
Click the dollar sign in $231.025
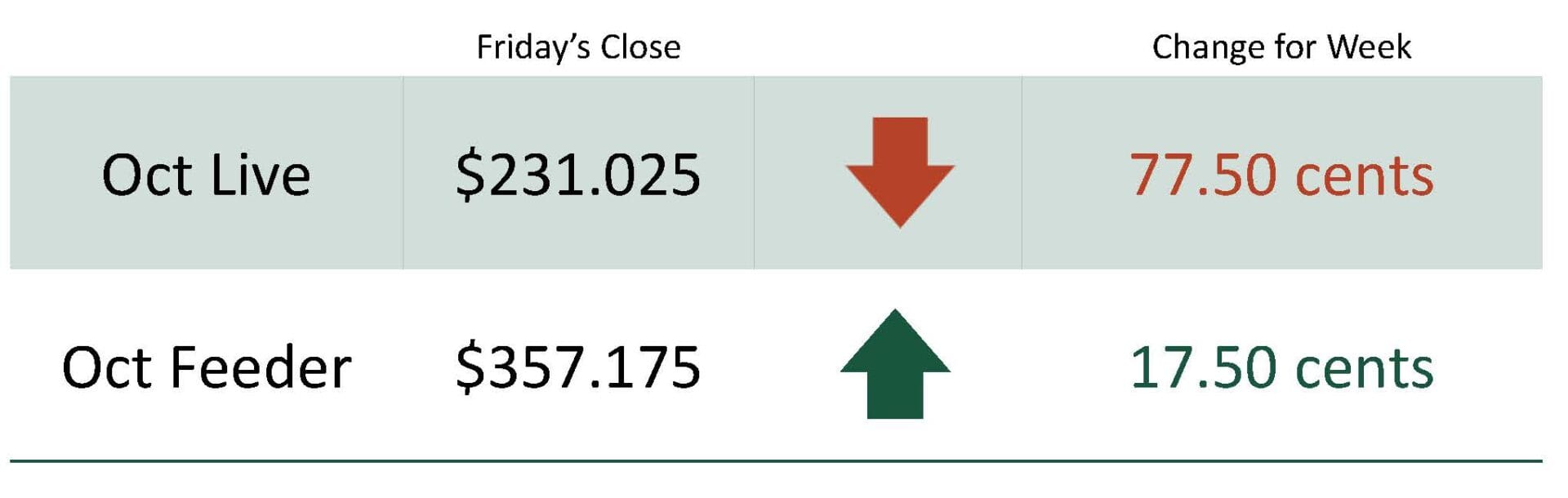(470, 175)
